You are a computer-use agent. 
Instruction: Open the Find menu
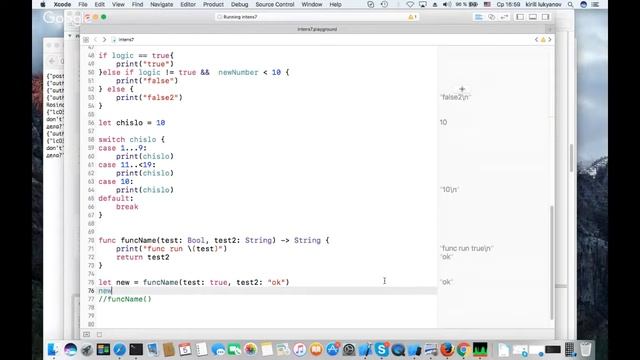coord(137,4)
